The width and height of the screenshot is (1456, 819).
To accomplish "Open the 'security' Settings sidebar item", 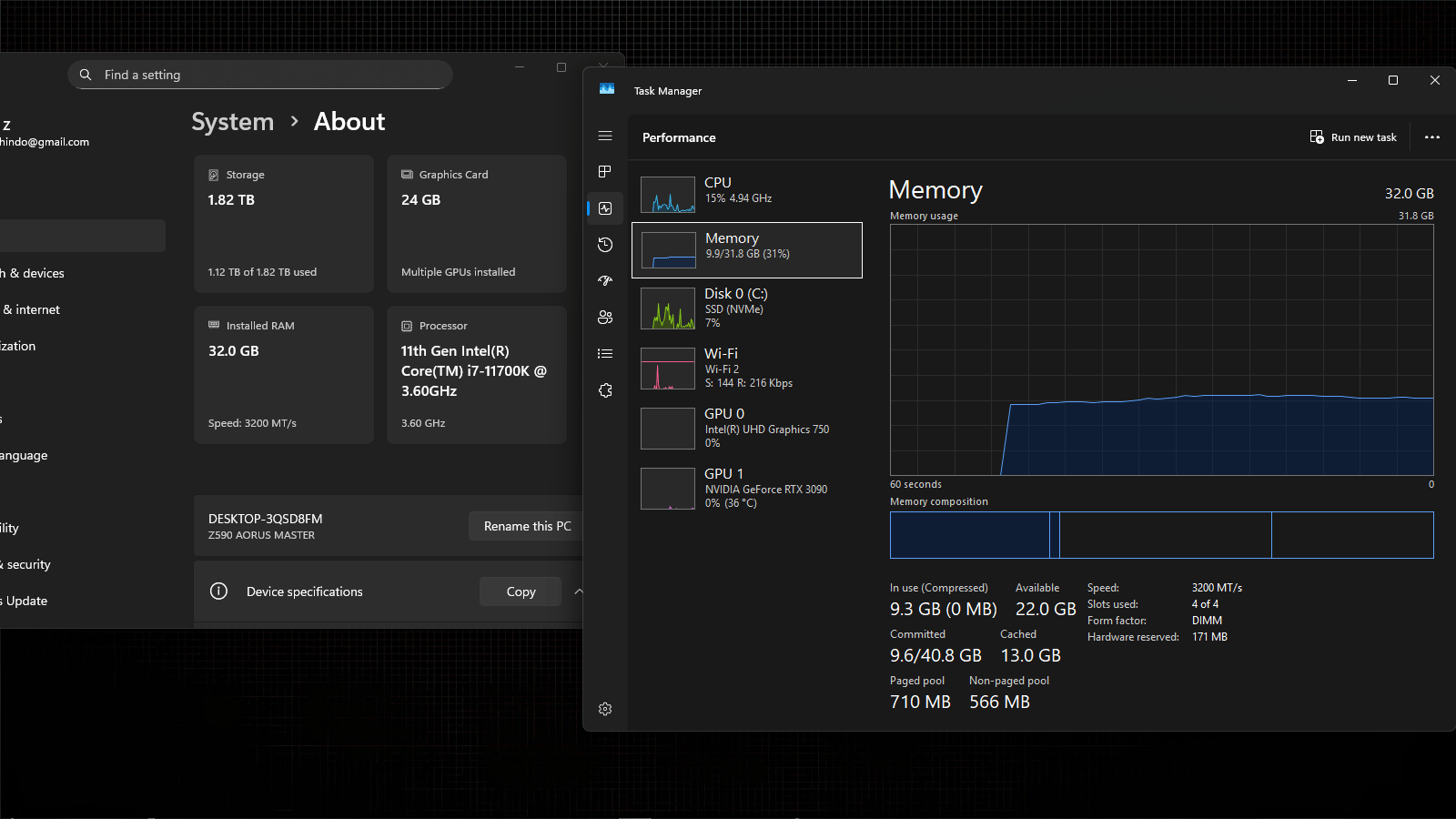I will coord(82,564).
